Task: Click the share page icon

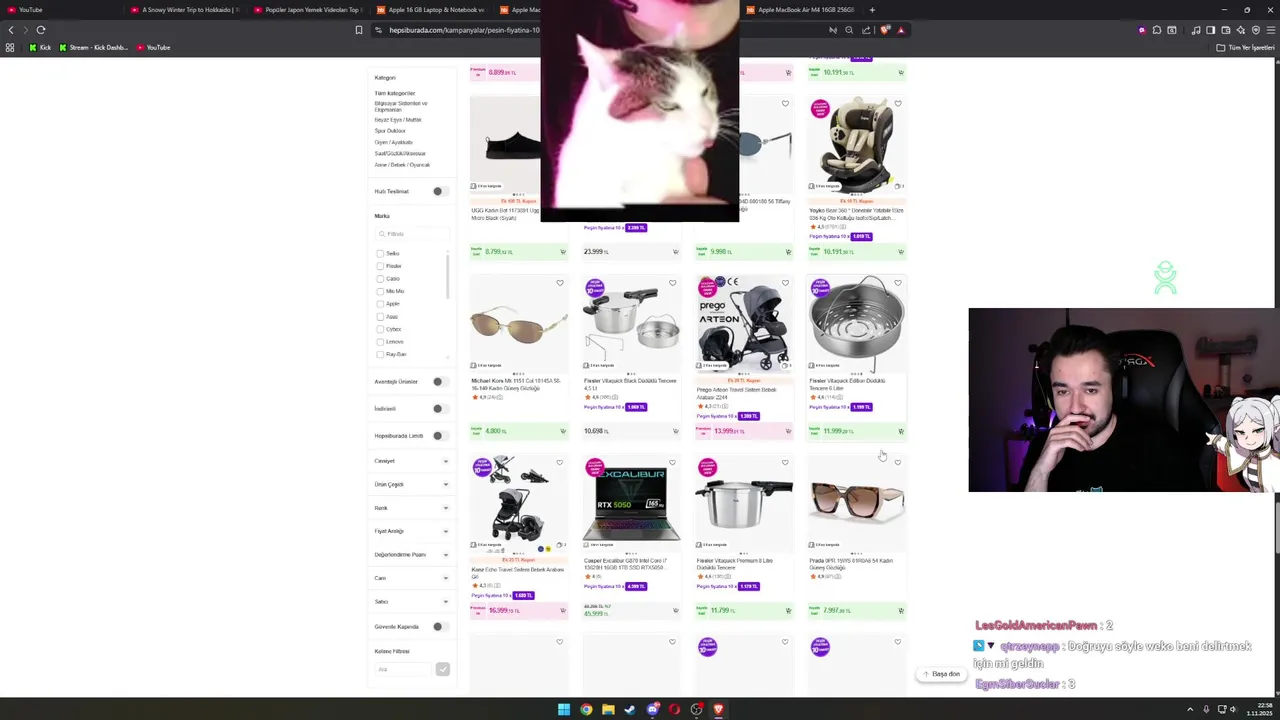Action: (x=866, y=30)
